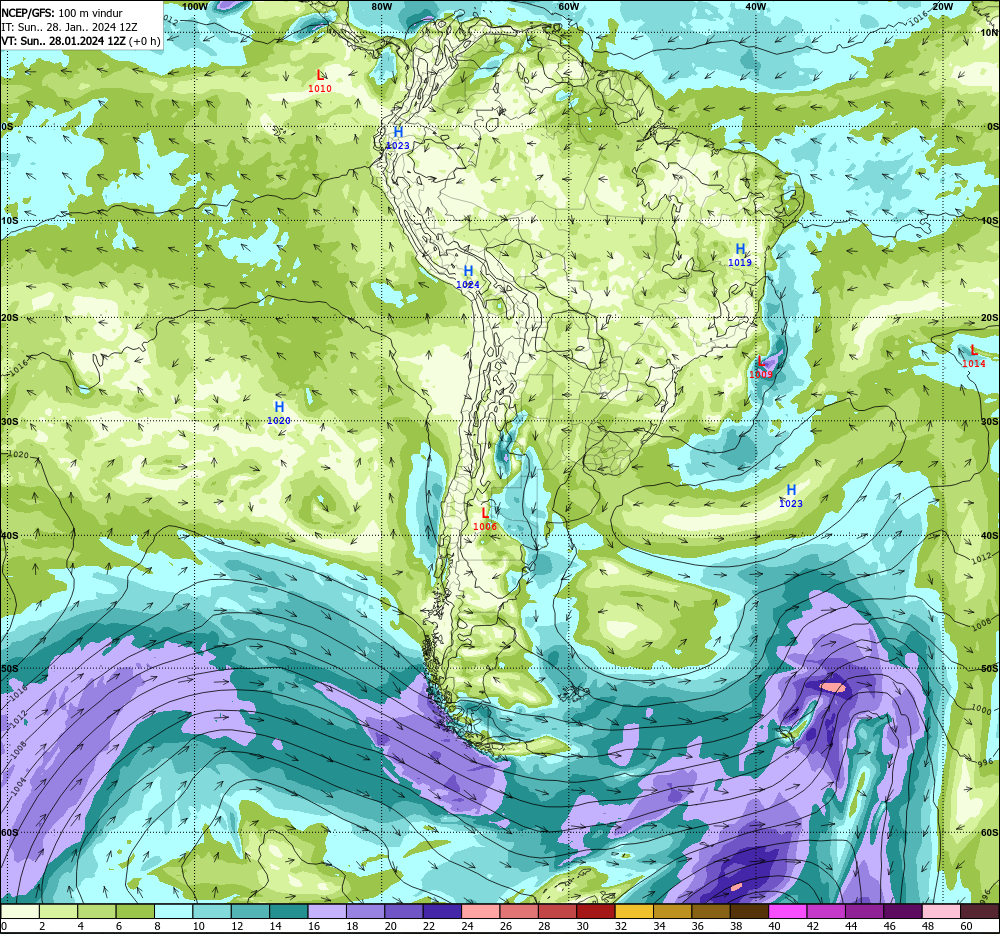Select the 20W longitude label

pos(943,6)
